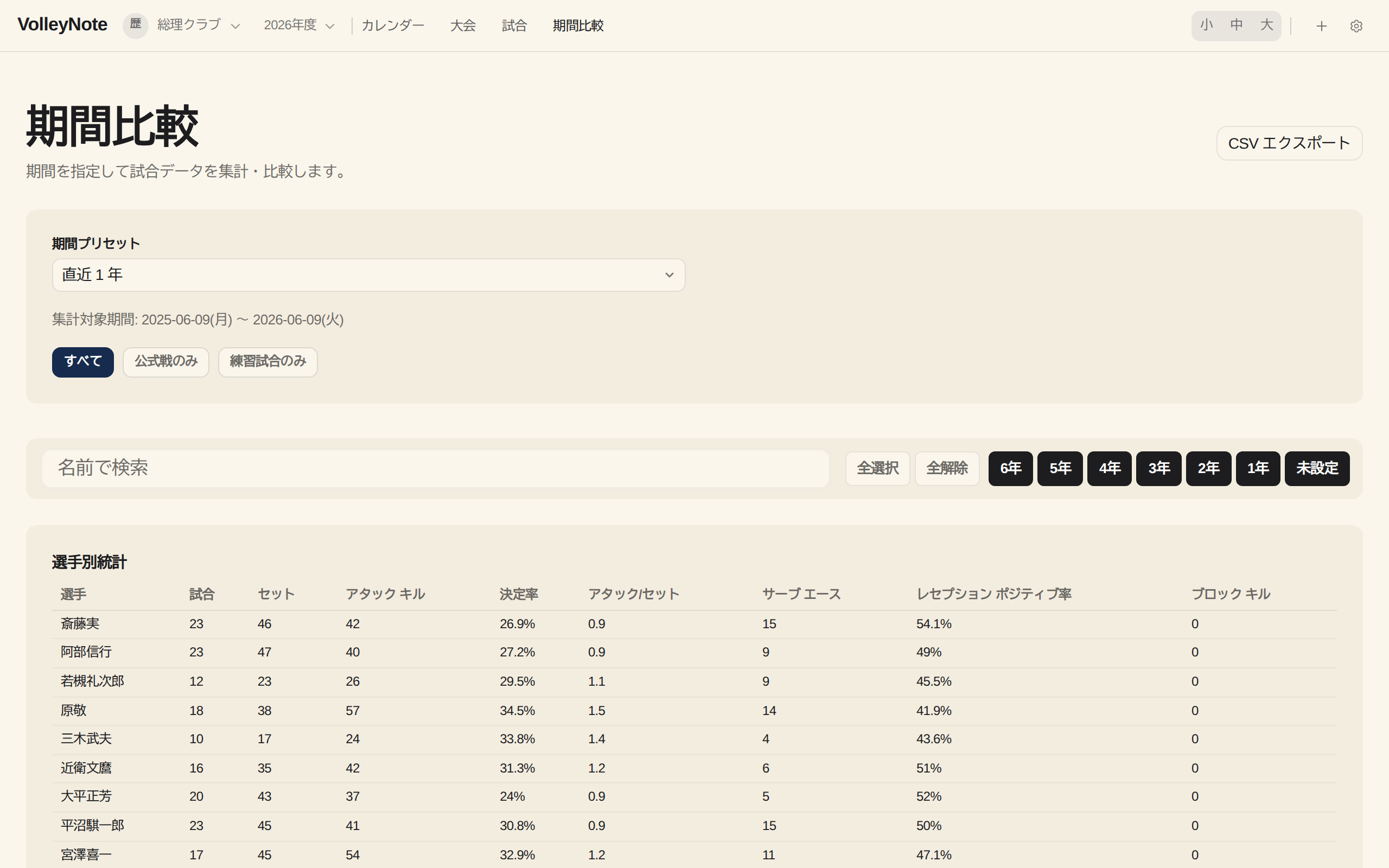Click the 1.4 attack per set for 三木武夫
Screen dimensions: 1389x868
pos(596,739)
